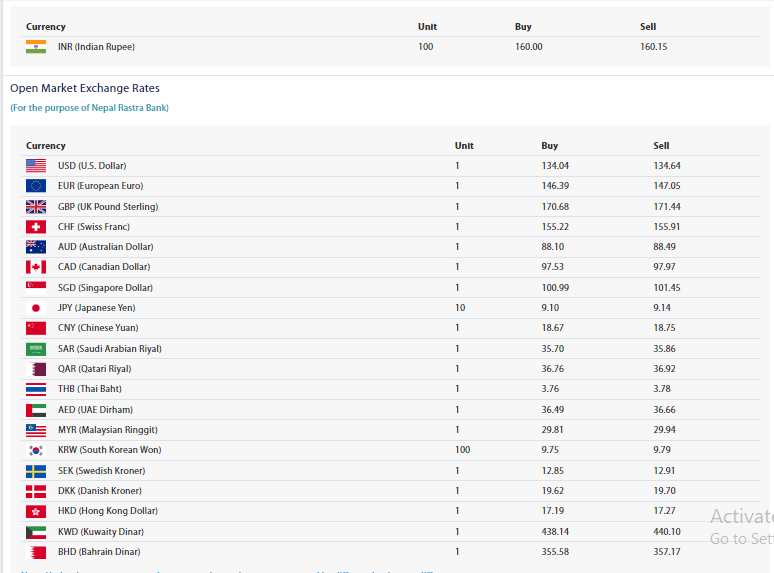Image resolution: width=774 pixels, height=573 pixels.
Task: Click the UK flag next to GBP
Action: pyautogui.click(x=36, y=207)
